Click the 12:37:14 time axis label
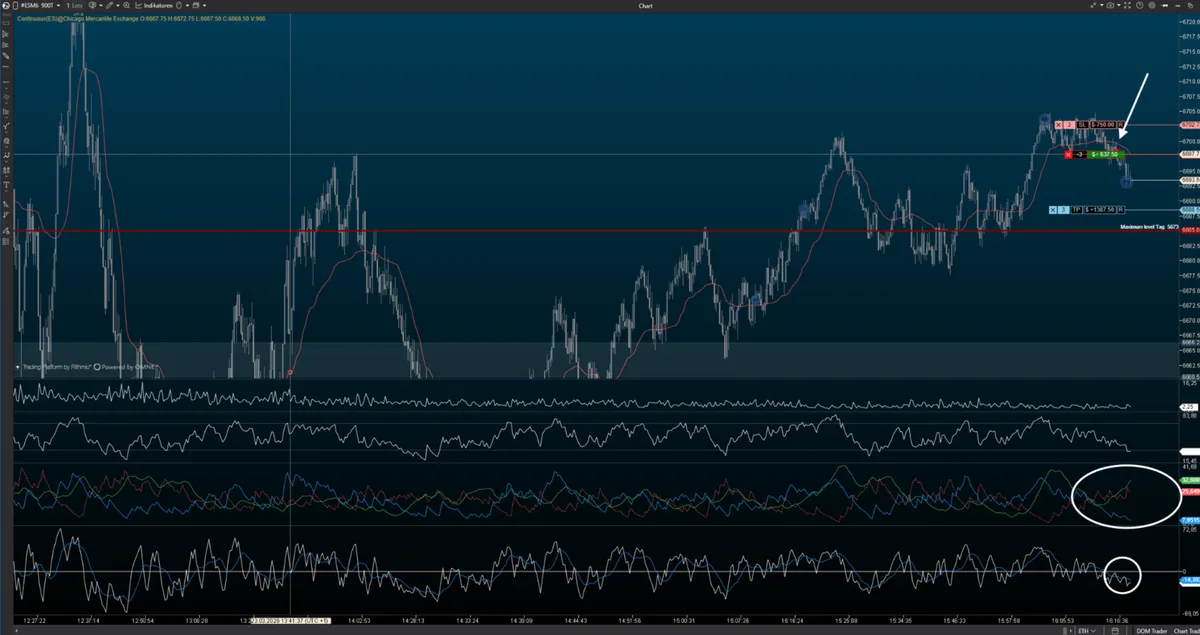This screenshot has width=1200, height=635. 89,621
